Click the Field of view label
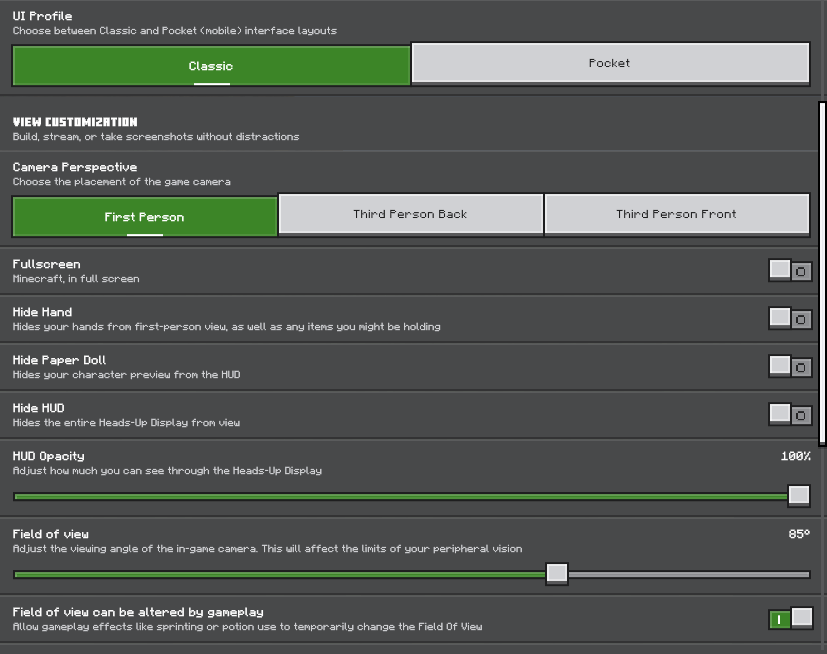Viewport: 827px width, 654px height. tap(51, 534)
